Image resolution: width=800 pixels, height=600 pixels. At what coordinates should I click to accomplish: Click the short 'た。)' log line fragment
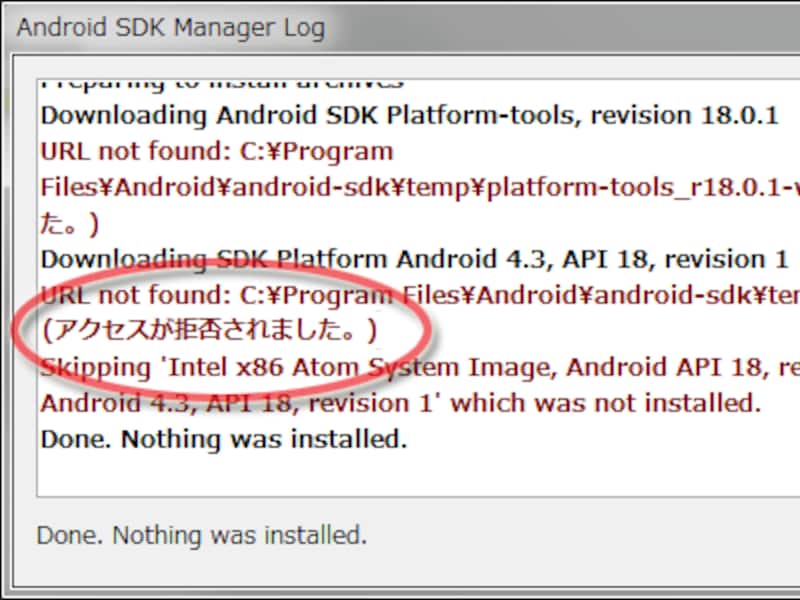coord(70,223)
